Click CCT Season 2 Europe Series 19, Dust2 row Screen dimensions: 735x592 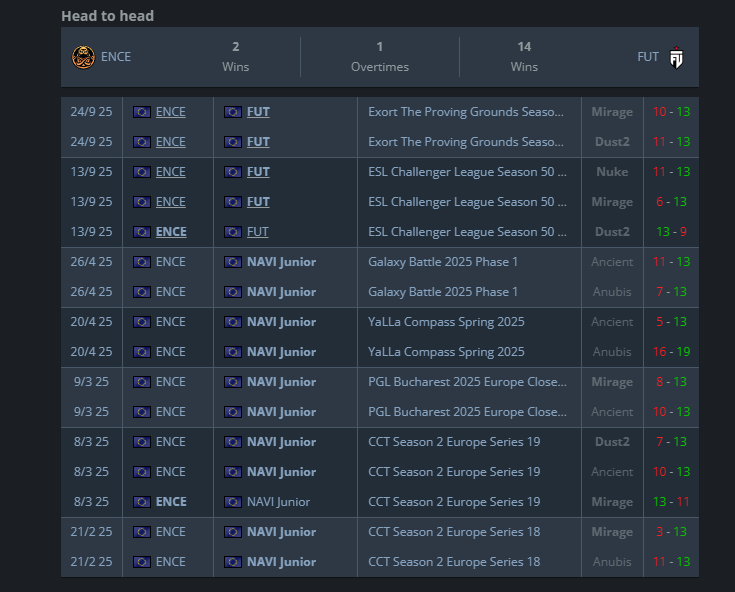tap(454, 442)
